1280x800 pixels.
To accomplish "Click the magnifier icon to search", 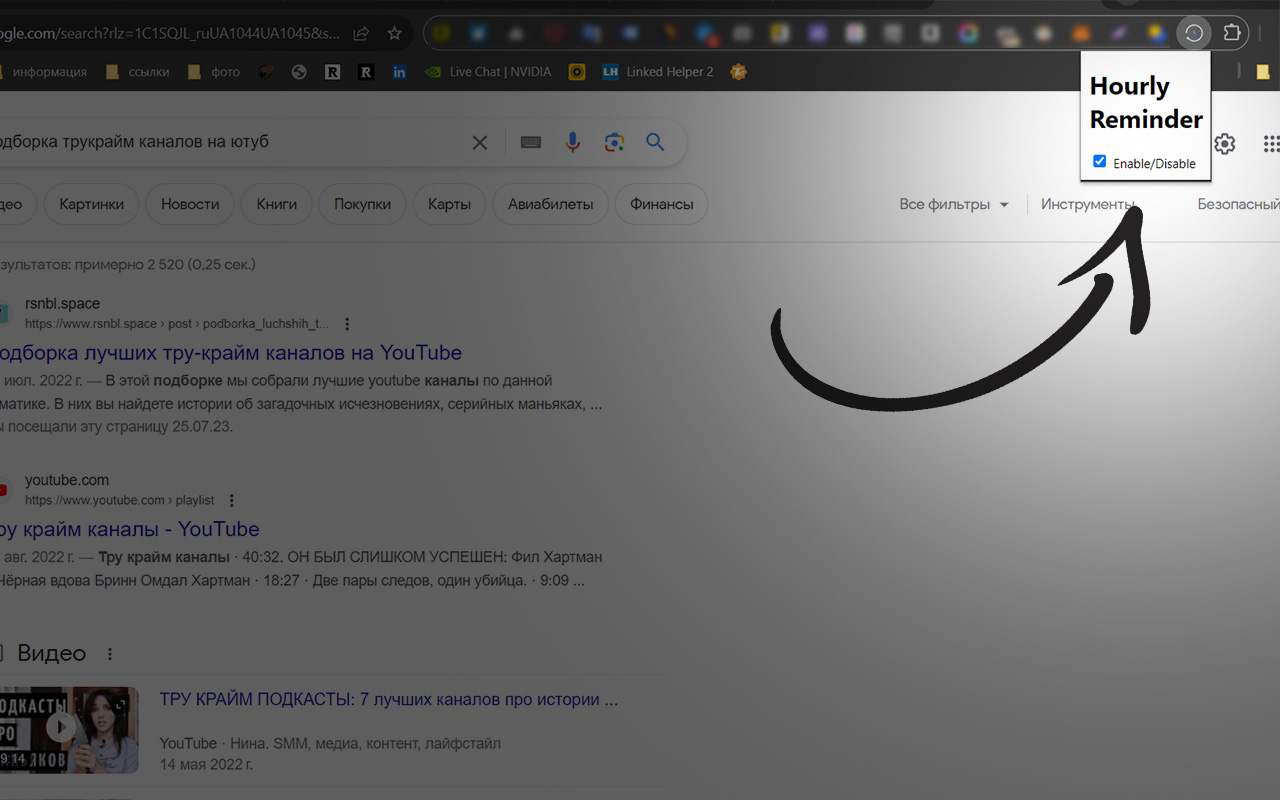I will (x=655, y=142).
